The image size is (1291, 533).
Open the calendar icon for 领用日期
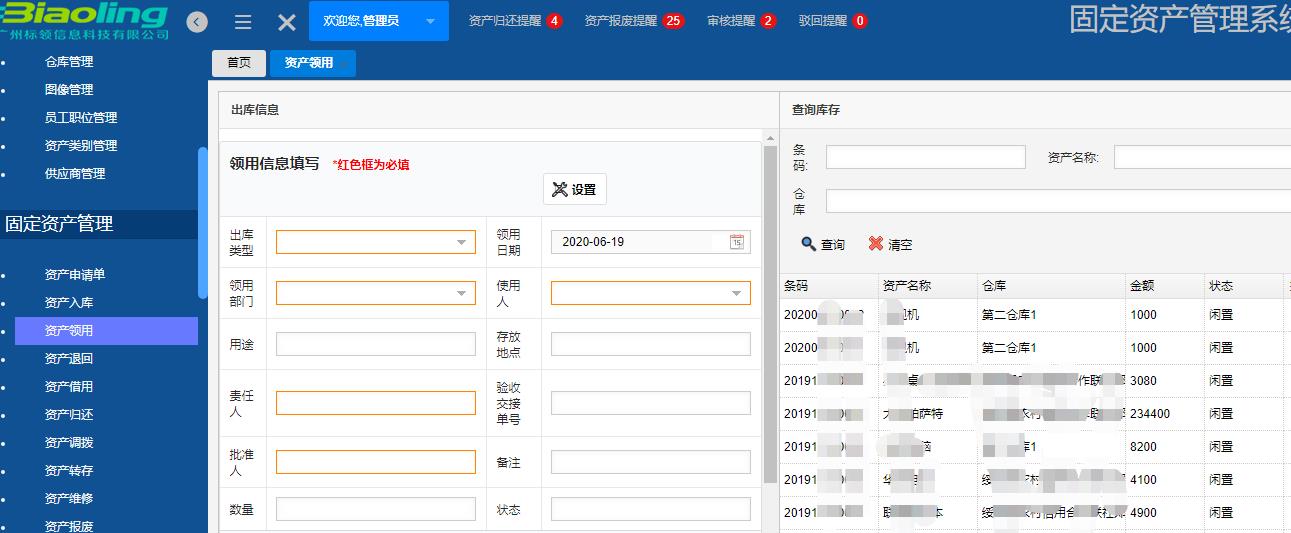pos(736,242)
